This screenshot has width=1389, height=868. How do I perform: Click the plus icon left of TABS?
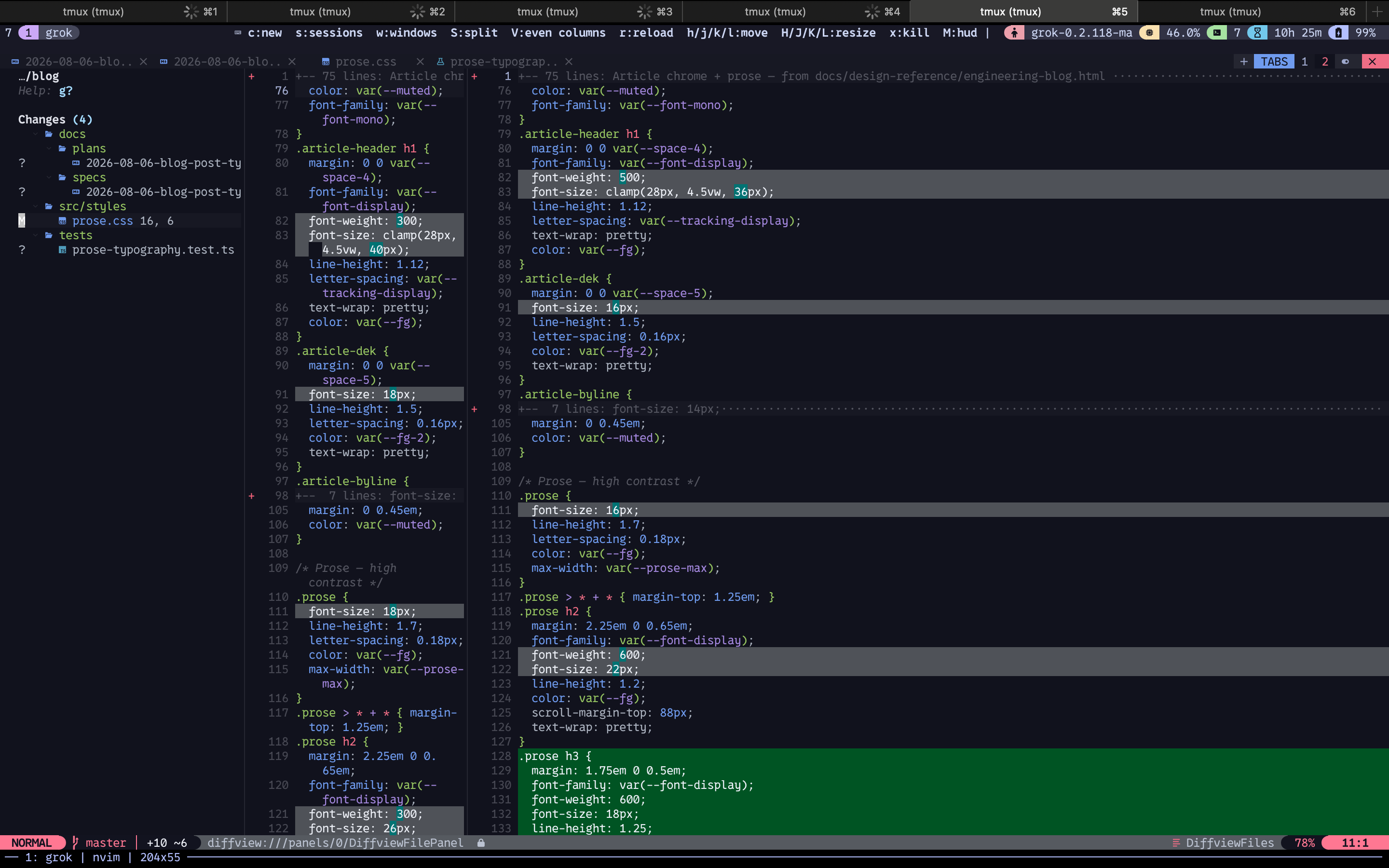[x=1244, y=61]
